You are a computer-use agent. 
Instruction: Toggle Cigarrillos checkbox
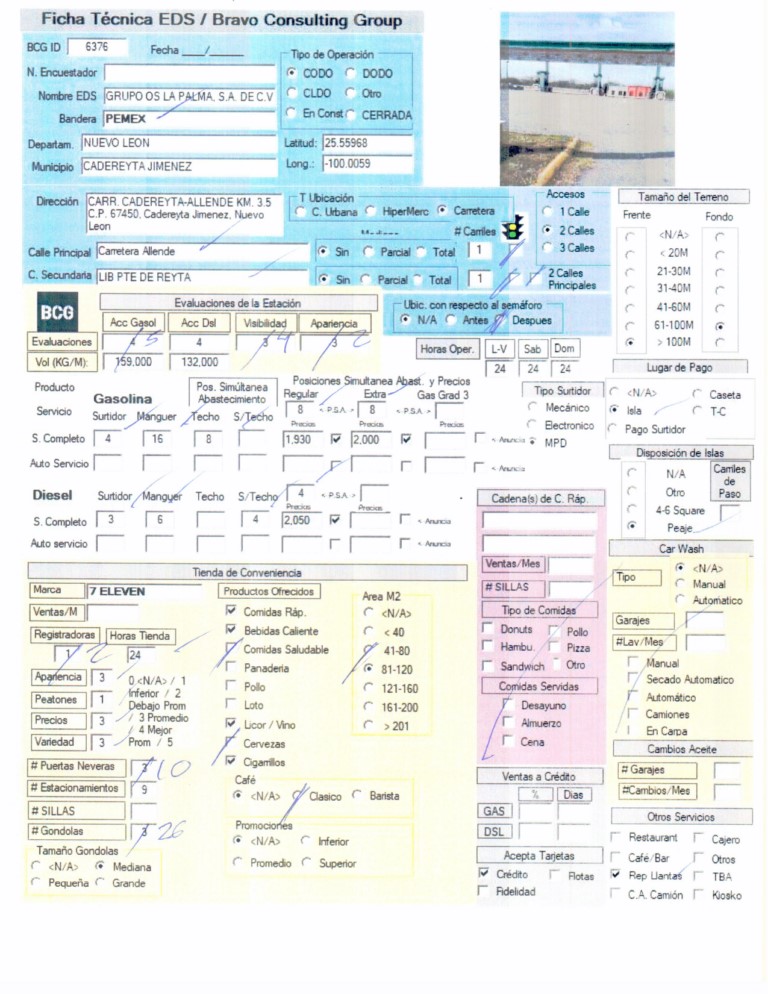231,761
